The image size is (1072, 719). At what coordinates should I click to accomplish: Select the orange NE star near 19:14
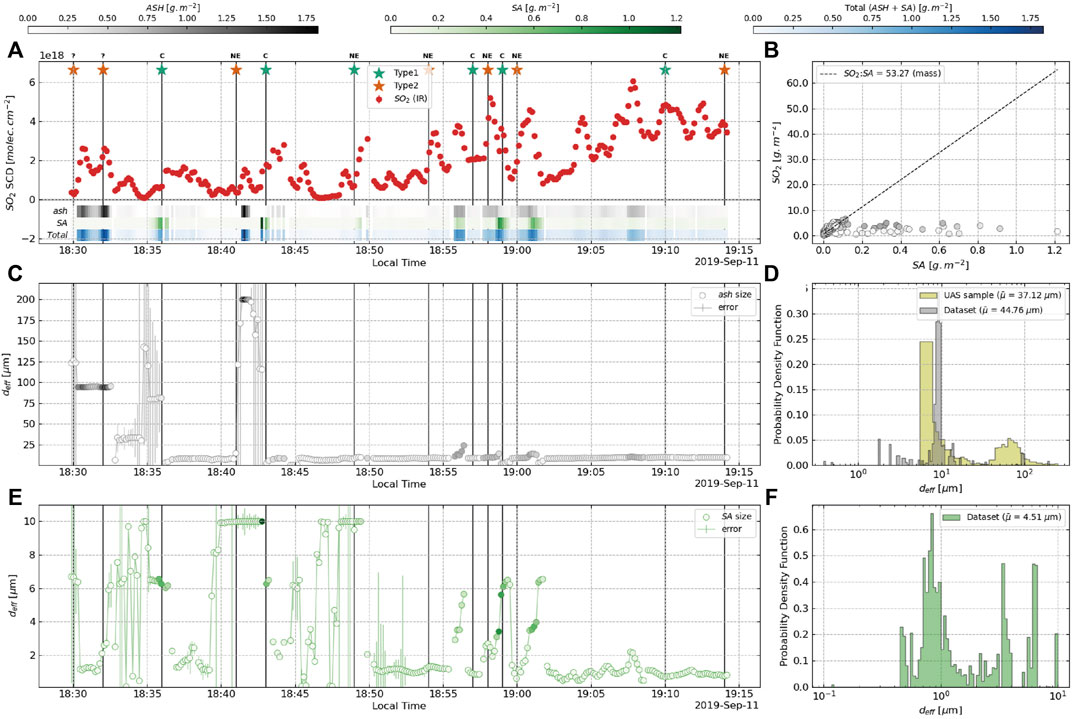pos(724,70)
